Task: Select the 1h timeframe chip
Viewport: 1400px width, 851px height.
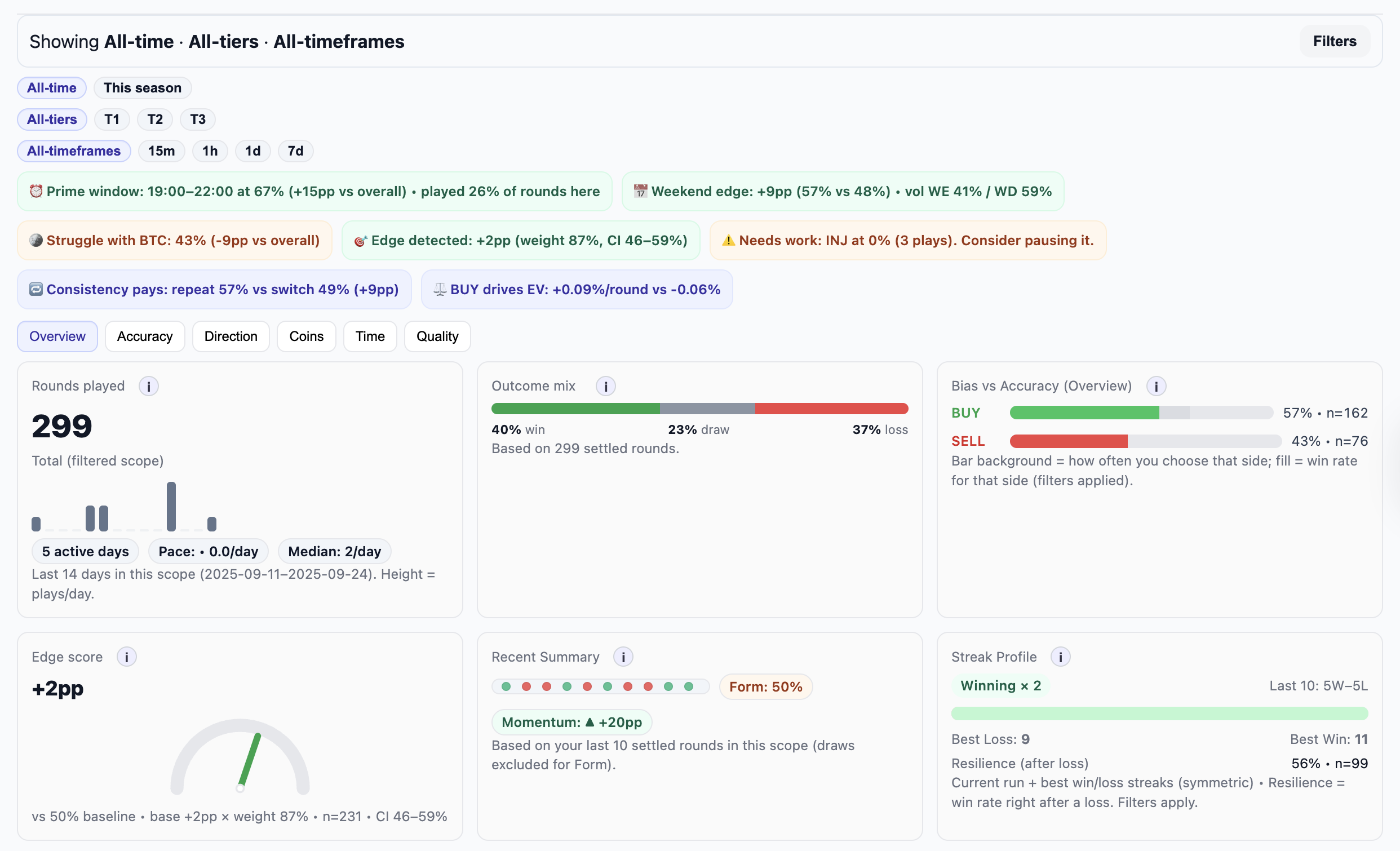Action: [x=210, y=151]
